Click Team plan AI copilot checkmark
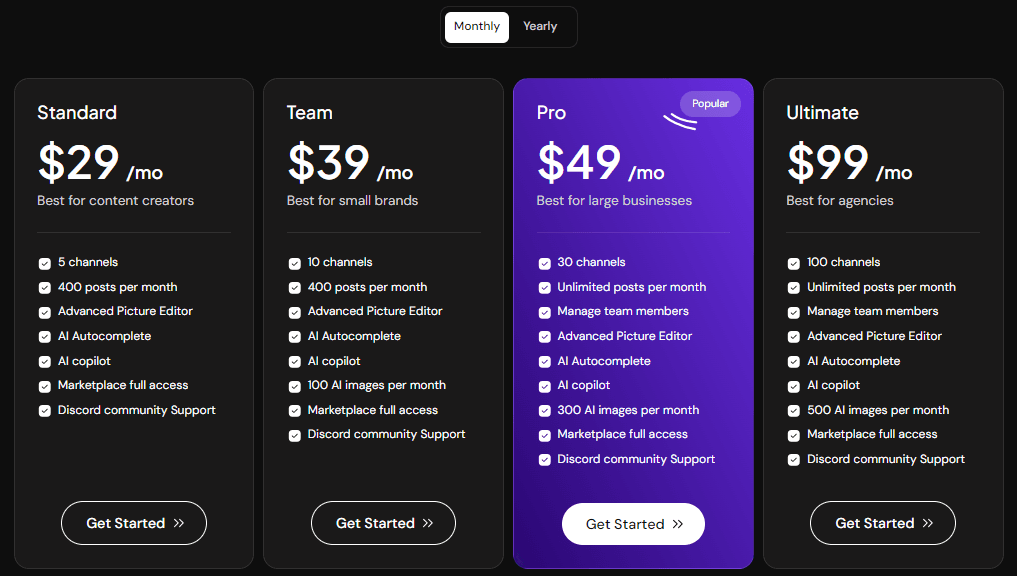1017x576 pixels. (294, 362)
